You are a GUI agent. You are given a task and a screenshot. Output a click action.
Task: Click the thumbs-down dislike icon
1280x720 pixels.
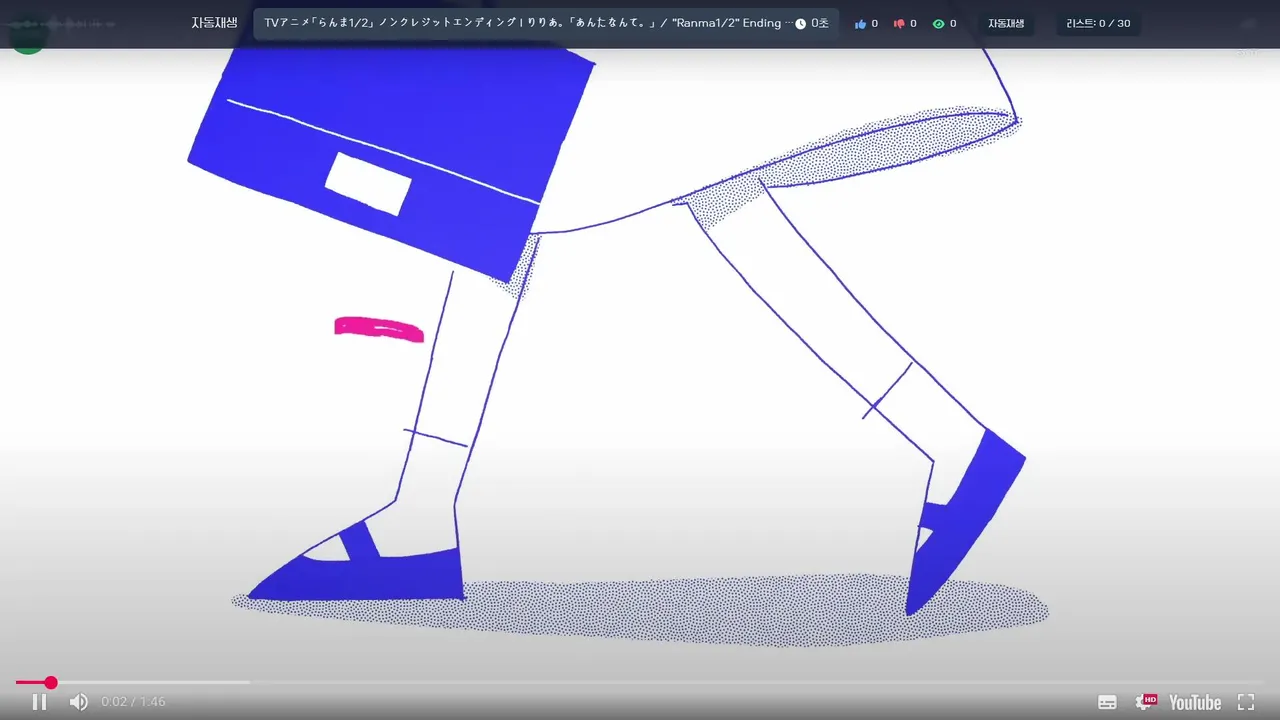pos(898,23)
